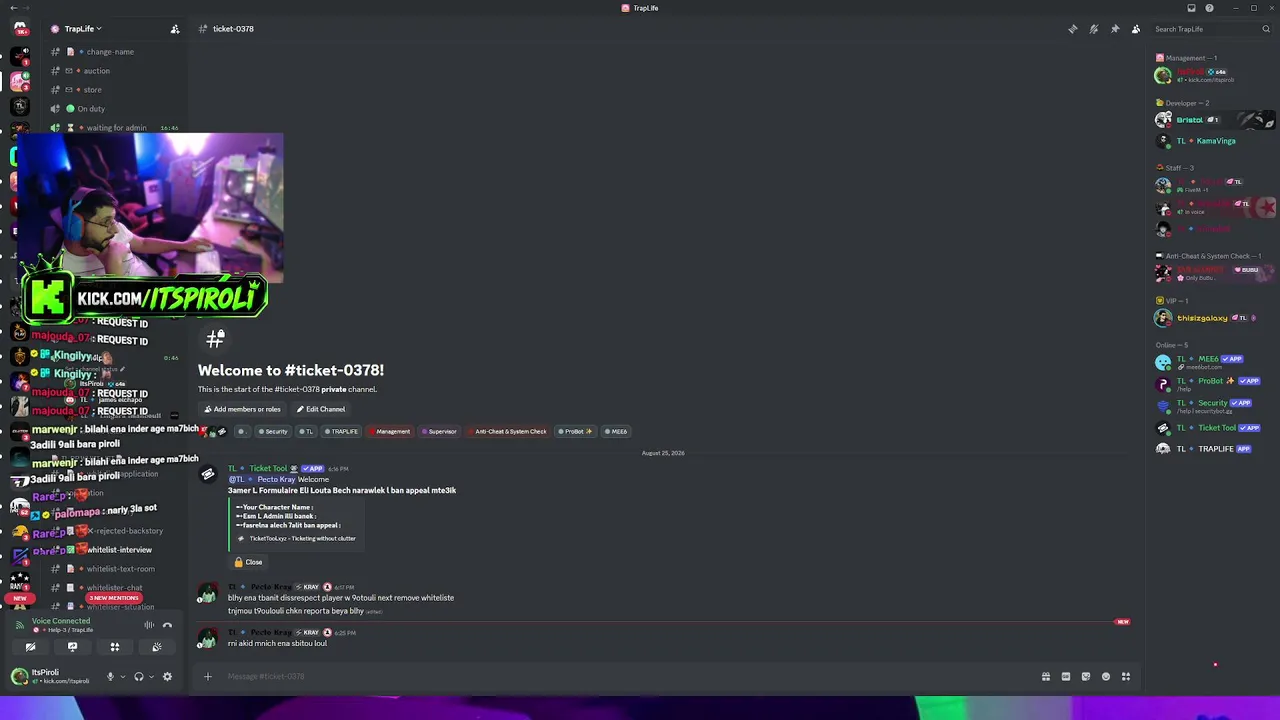1280x720 pixels.
Task: Click Edit Channel button
Action: click(321, 409)
